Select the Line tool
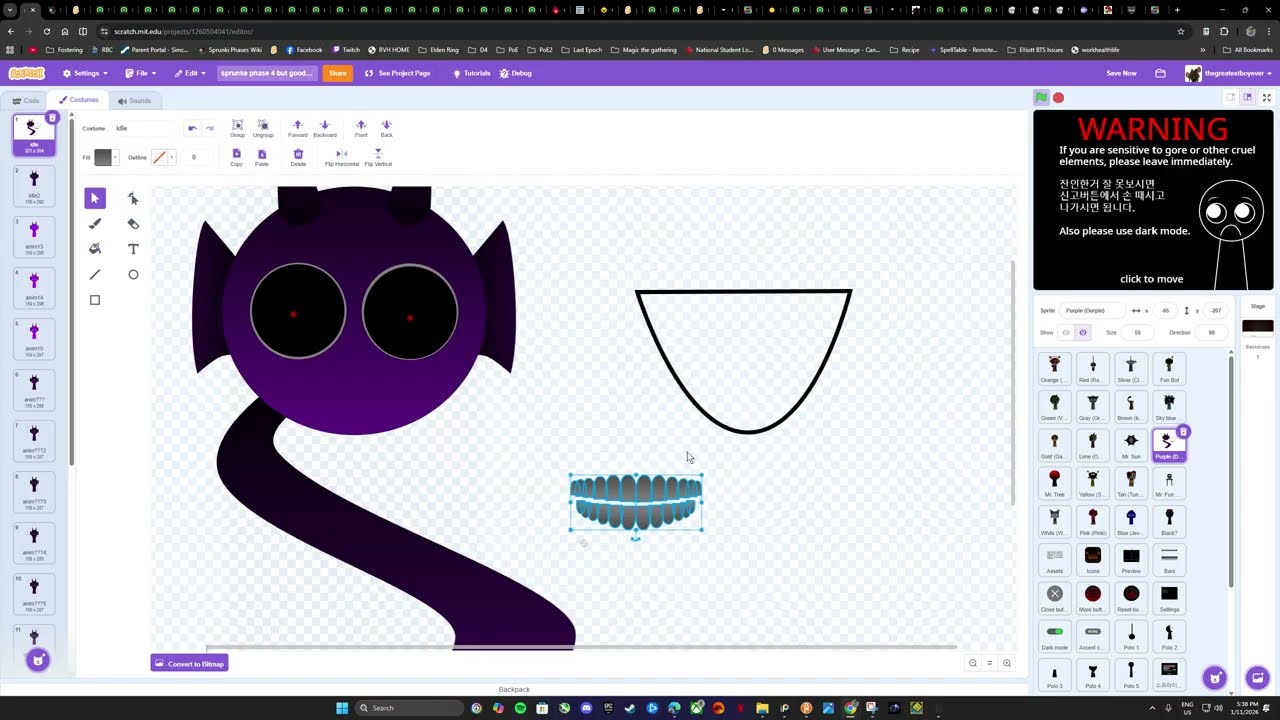The image size is (1280, 720). (95, 275)
